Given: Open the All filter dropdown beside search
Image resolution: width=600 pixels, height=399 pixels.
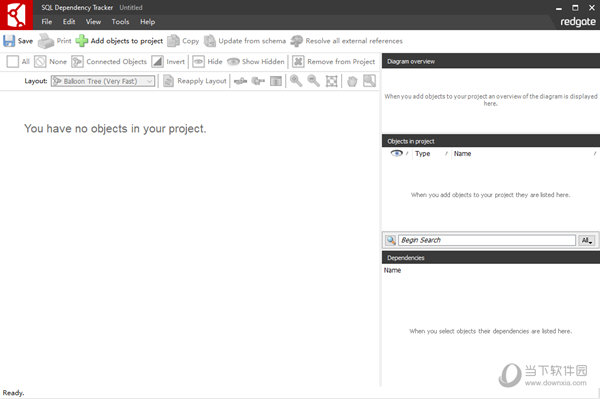Looking at the screenshot, I should (x=587, y=240).
